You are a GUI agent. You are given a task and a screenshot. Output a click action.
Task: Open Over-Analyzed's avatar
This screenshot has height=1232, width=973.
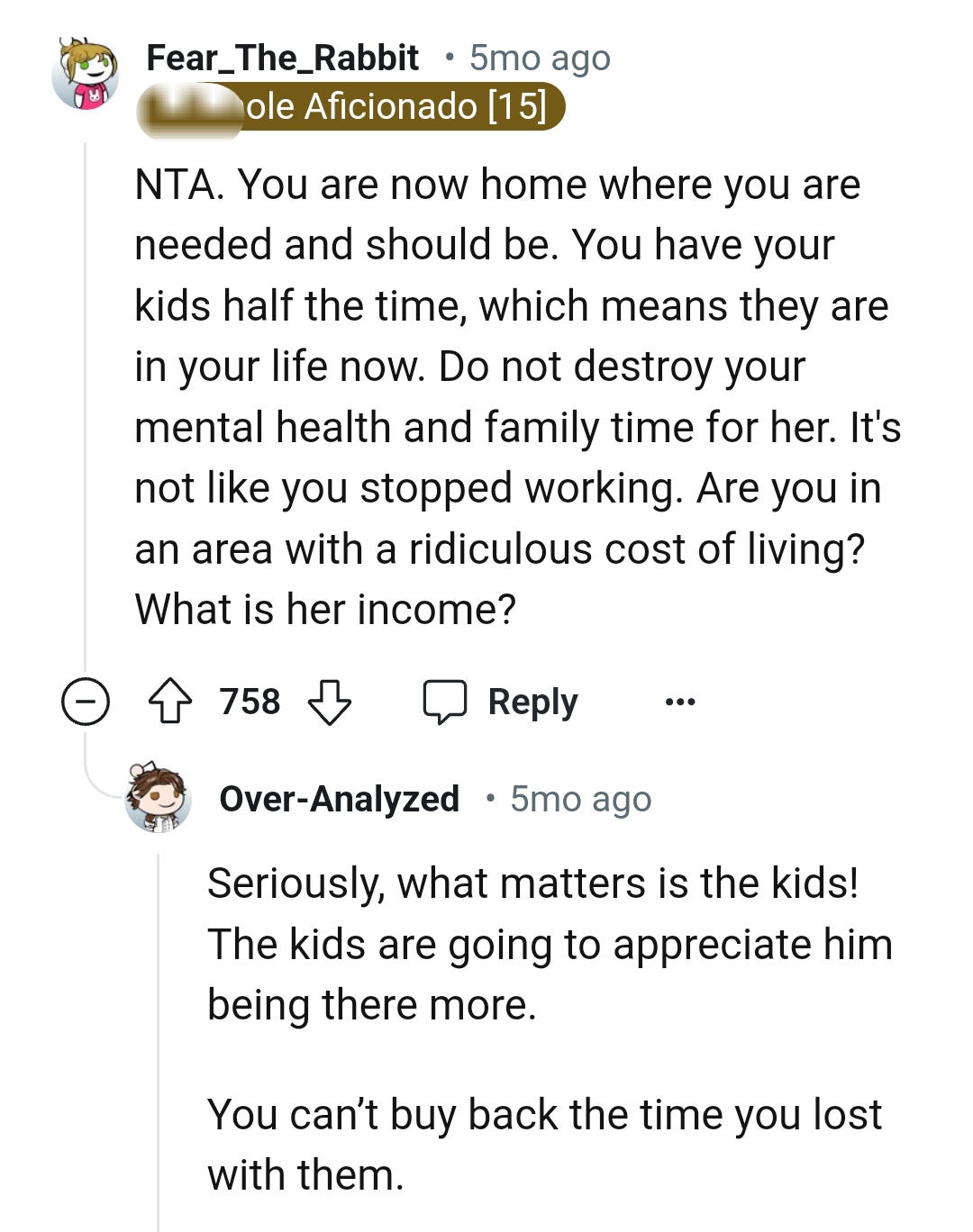[158, 799]
